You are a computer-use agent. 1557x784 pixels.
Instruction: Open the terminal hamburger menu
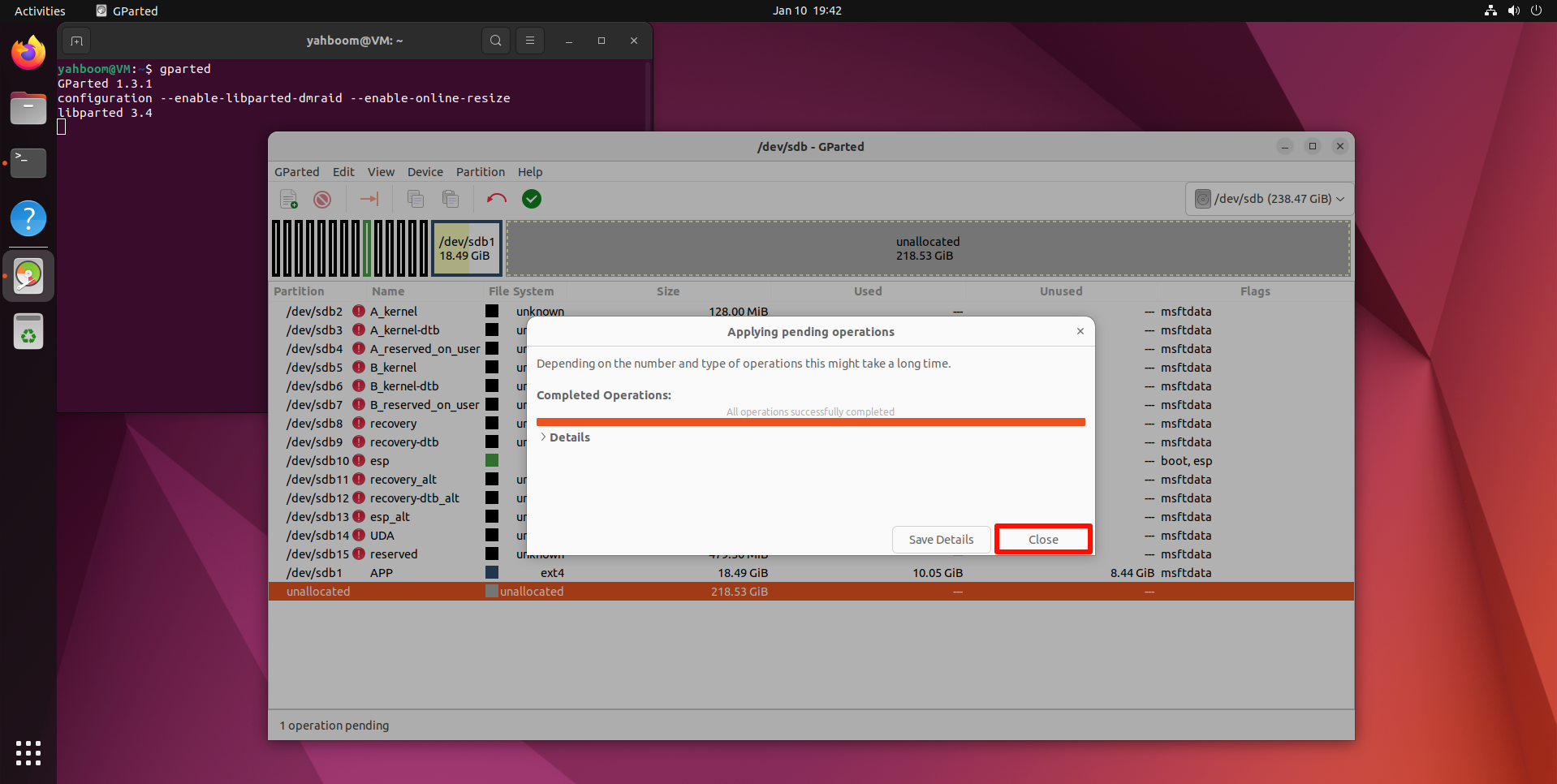pyautogui.click(x=530, y=41)
